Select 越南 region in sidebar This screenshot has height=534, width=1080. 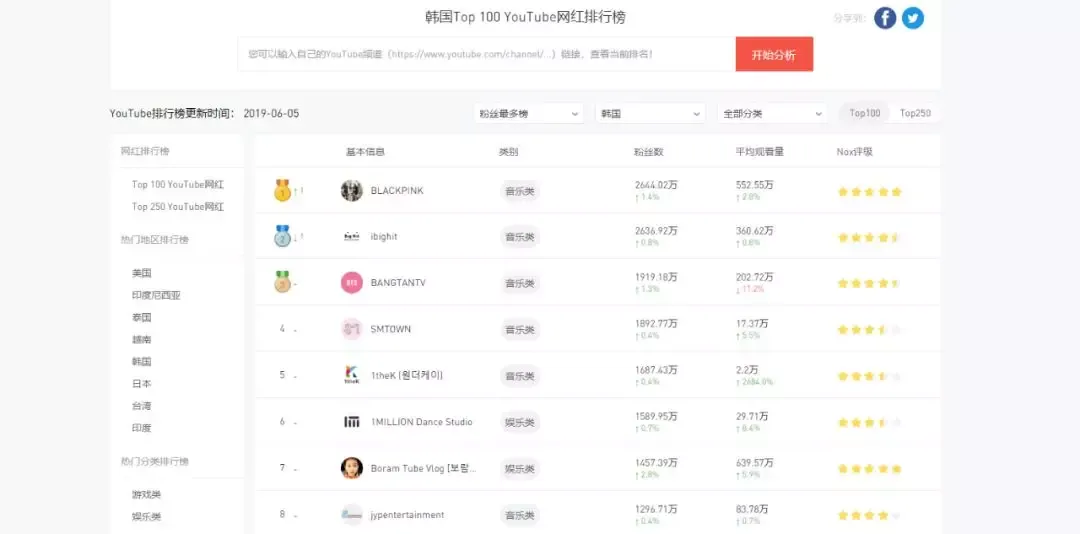pyautogui.click(x=141, y=339)
